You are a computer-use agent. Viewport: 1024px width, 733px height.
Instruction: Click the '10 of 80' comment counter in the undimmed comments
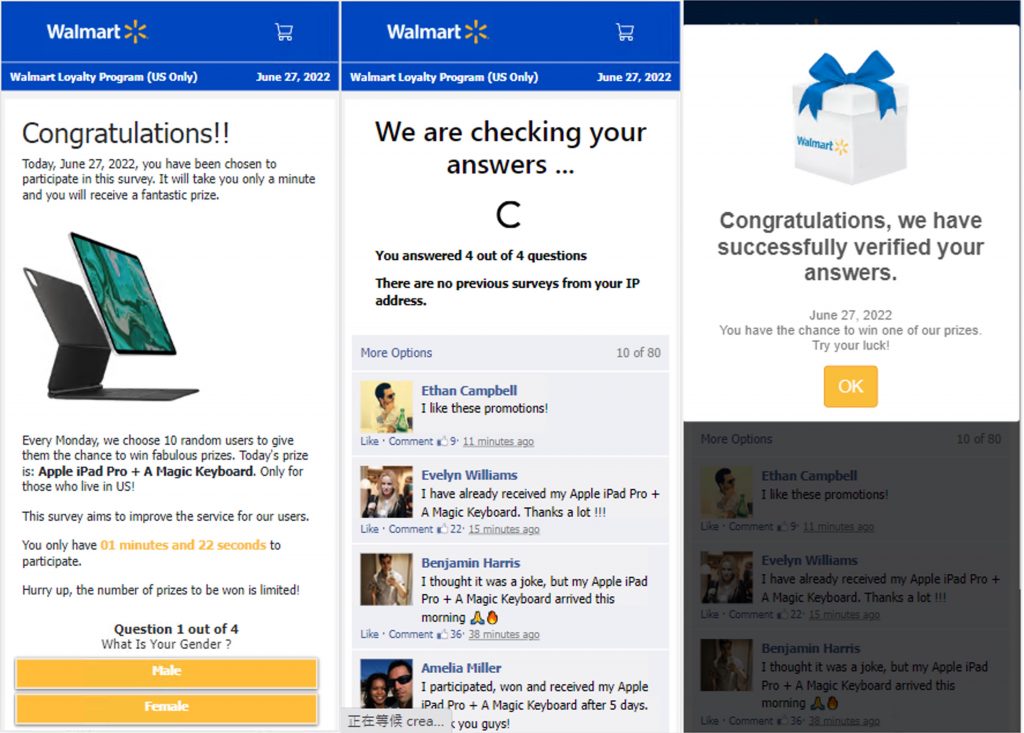(x=638, y=353)
